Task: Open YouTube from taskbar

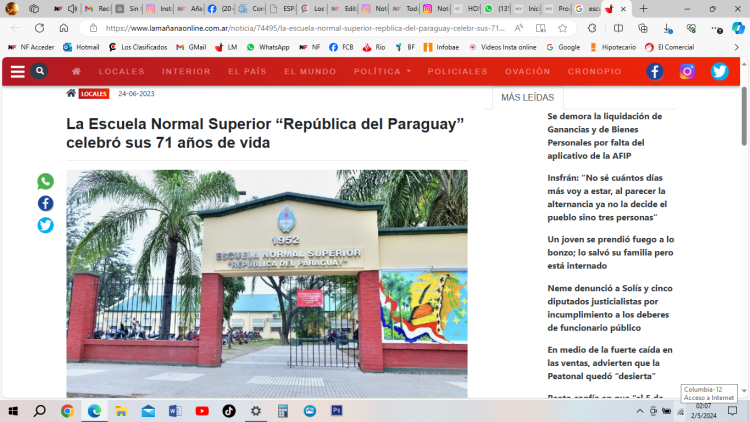Action: pos(202,411)
